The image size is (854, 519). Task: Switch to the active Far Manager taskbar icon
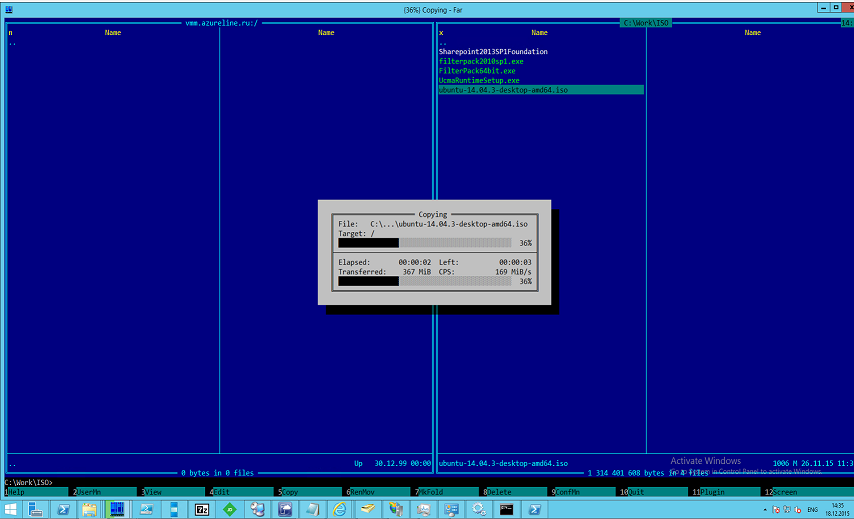click(x=117, y=510)
